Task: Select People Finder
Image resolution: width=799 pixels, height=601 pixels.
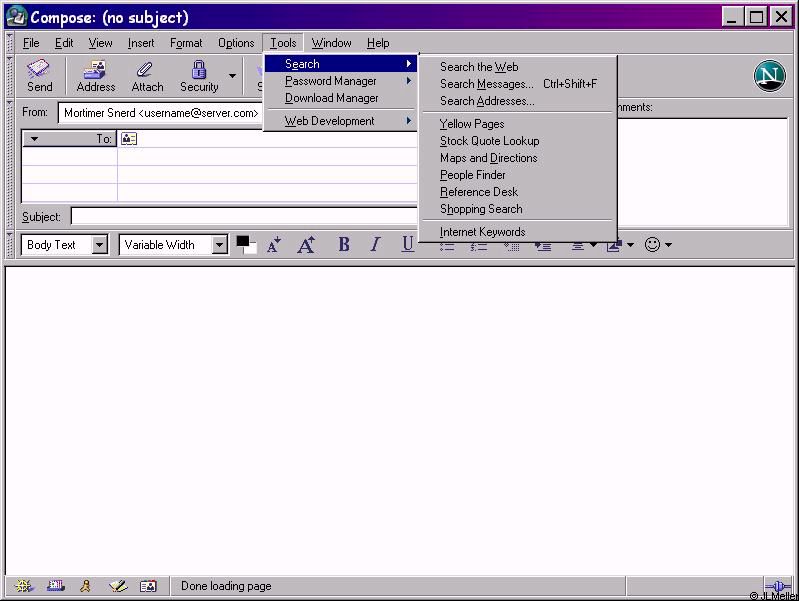Action: tap(518, 175)
